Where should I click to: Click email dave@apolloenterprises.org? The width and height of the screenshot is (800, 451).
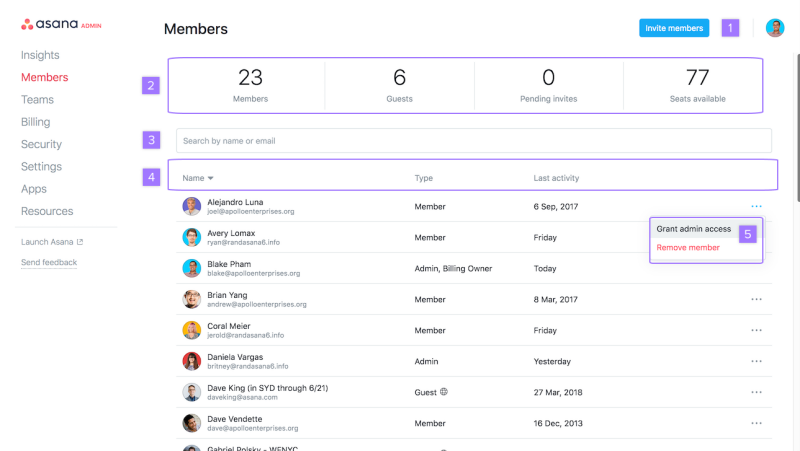[253, 428]
